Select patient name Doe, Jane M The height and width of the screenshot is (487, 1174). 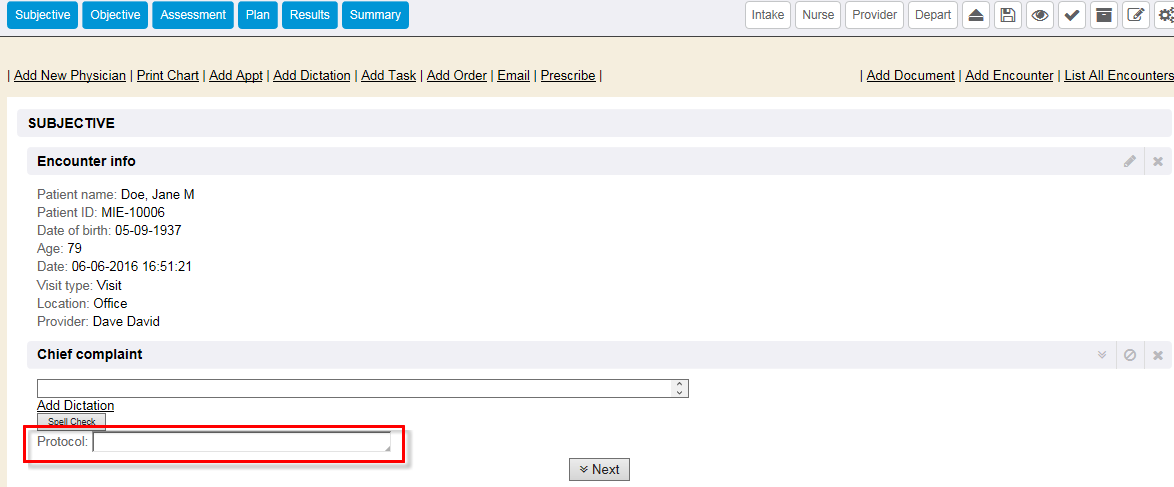pyautogui.click(x=158, y=195)
